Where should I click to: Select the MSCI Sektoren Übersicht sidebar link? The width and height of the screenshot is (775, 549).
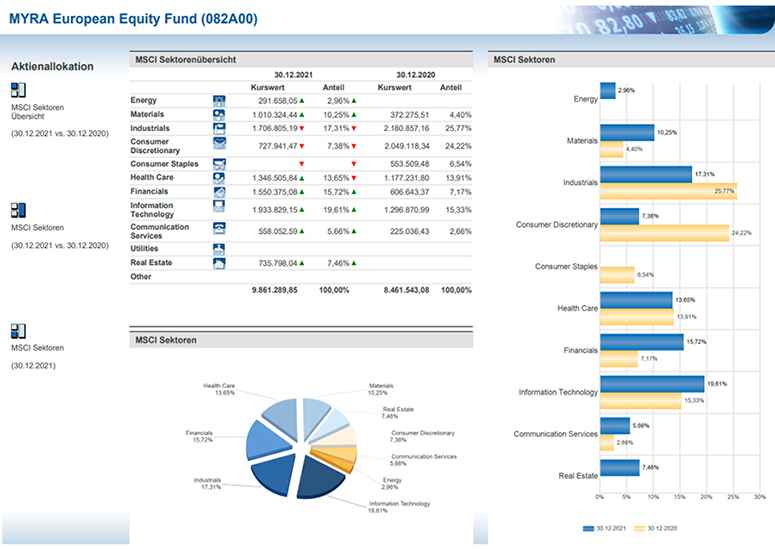point(36,109)
